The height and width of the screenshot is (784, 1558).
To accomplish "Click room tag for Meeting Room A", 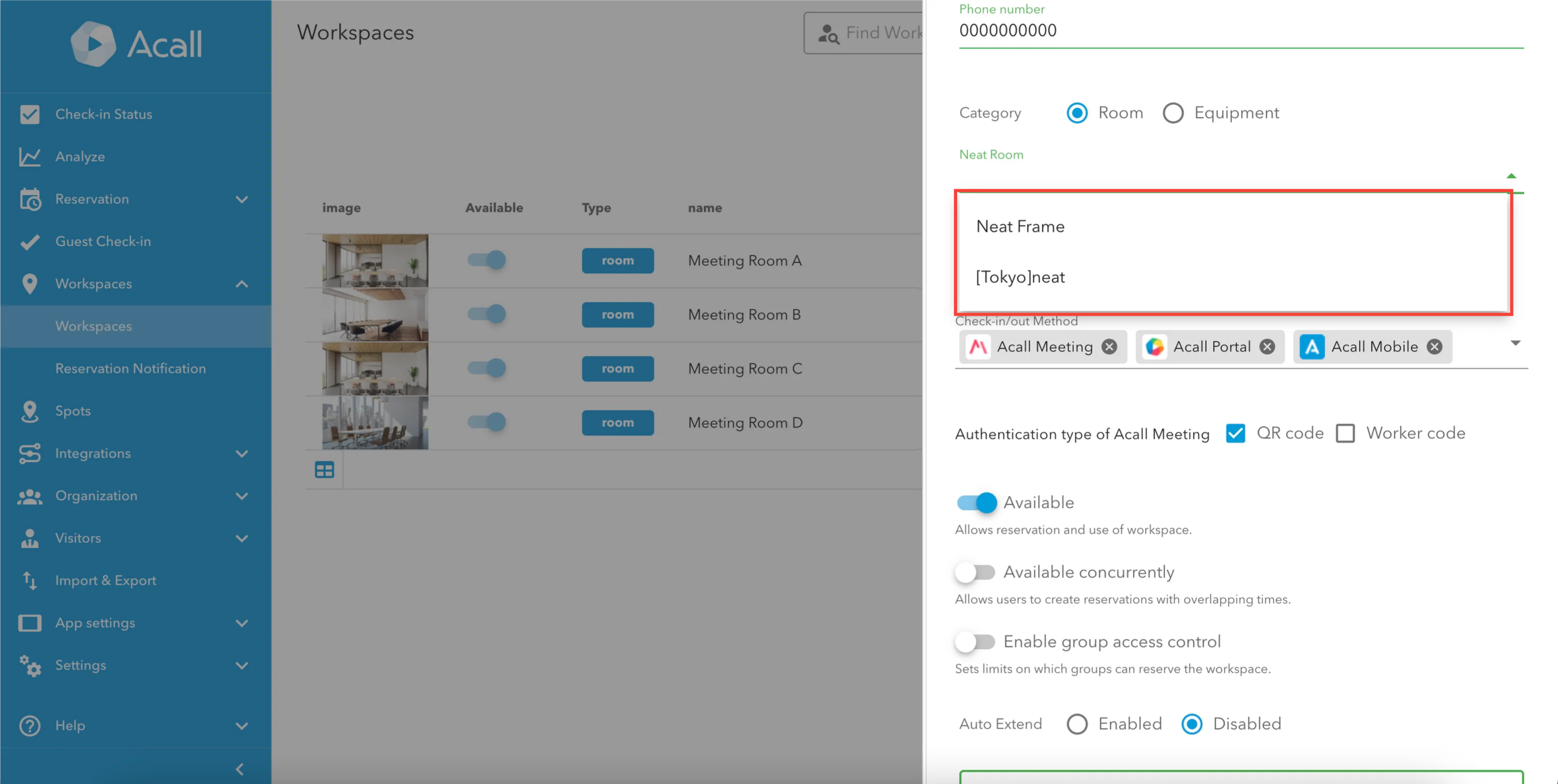I will tap(617, 261).
